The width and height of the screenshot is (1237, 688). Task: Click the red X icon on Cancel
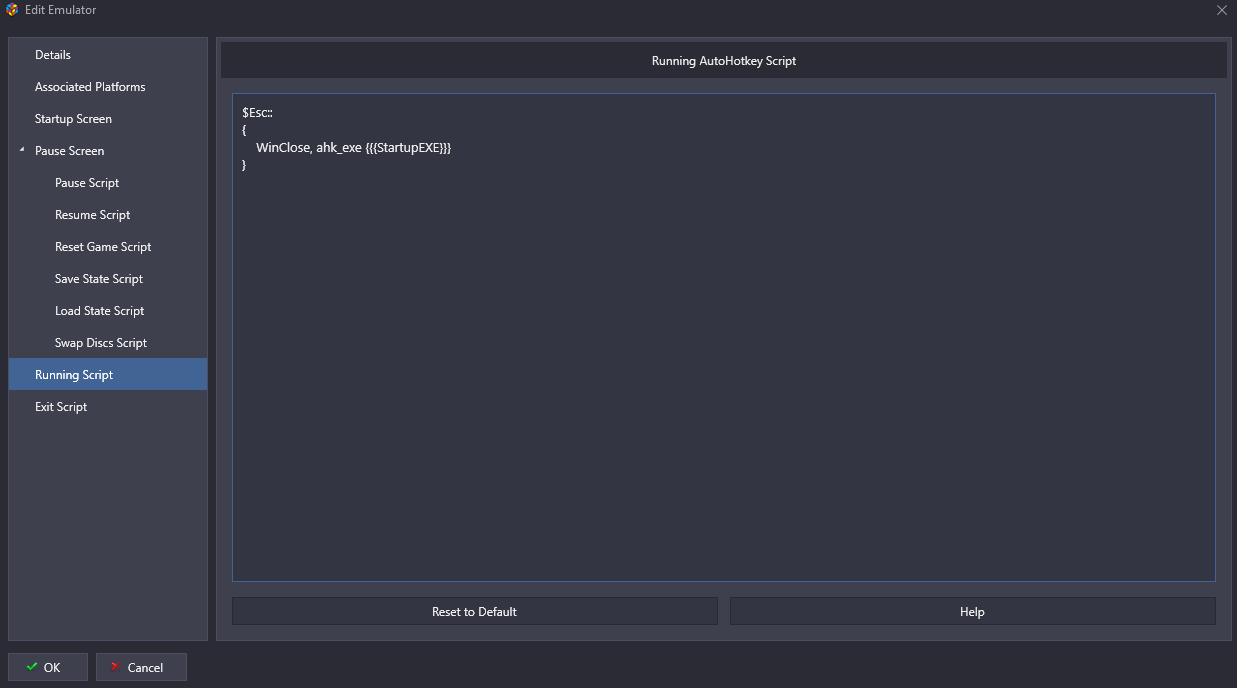click(x=116, y=666)
